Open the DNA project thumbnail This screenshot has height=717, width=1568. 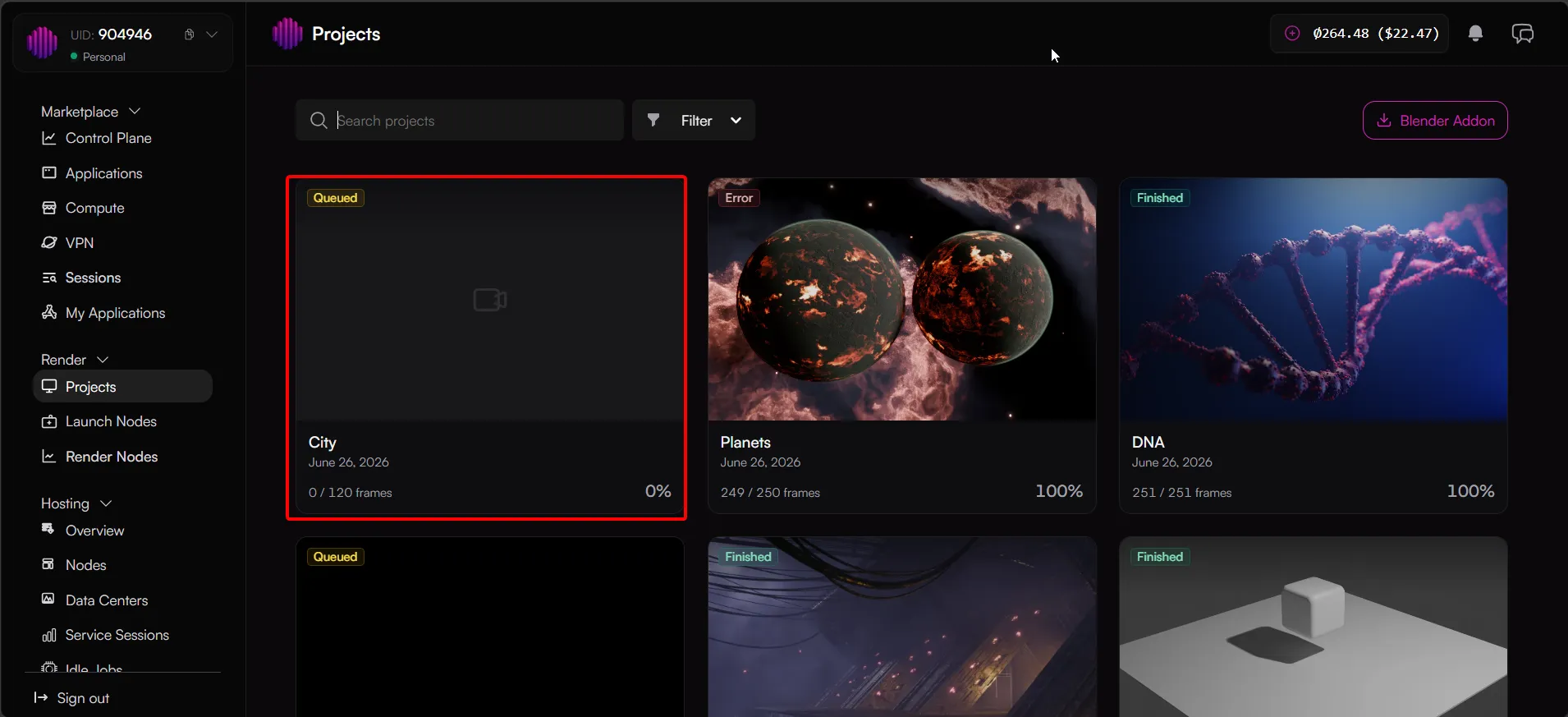(x=1314, y=299)
